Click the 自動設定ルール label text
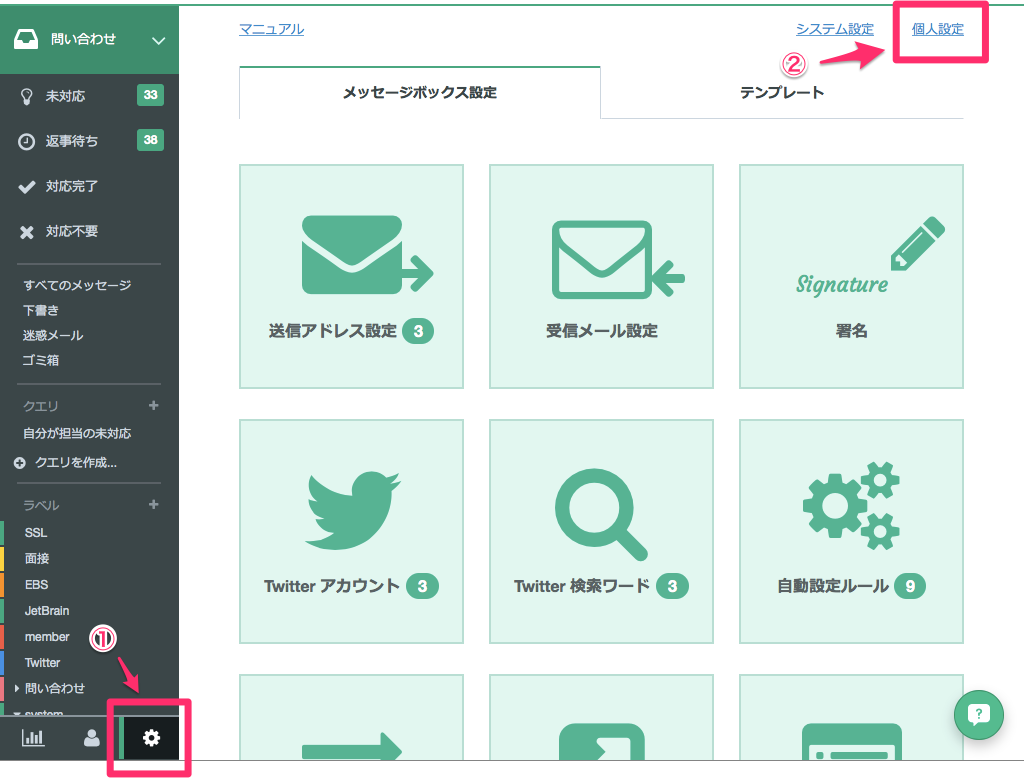 (x=833, y=586)
